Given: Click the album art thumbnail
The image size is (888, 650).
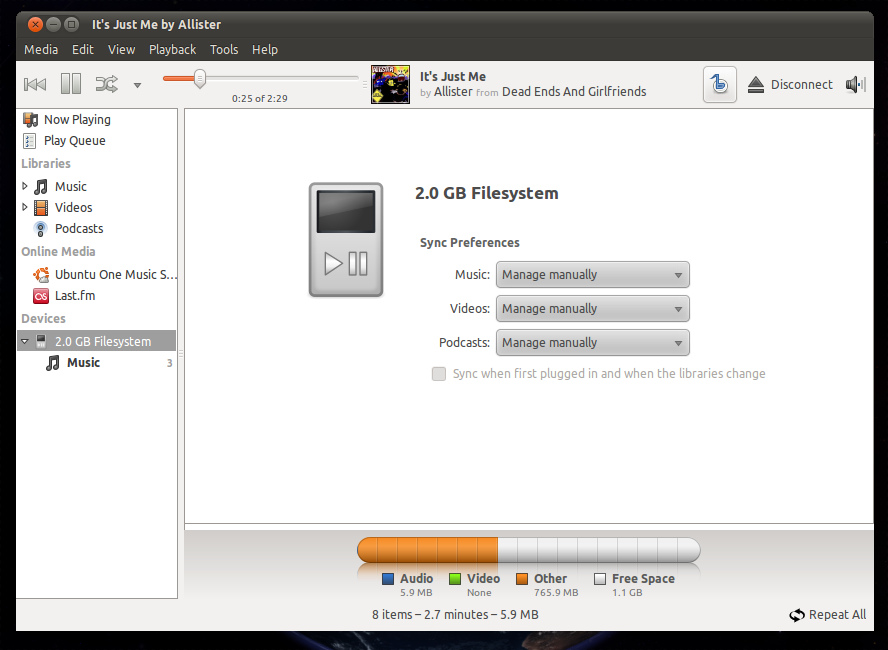Looking at the screenshot, I should [x=390, y=85].
